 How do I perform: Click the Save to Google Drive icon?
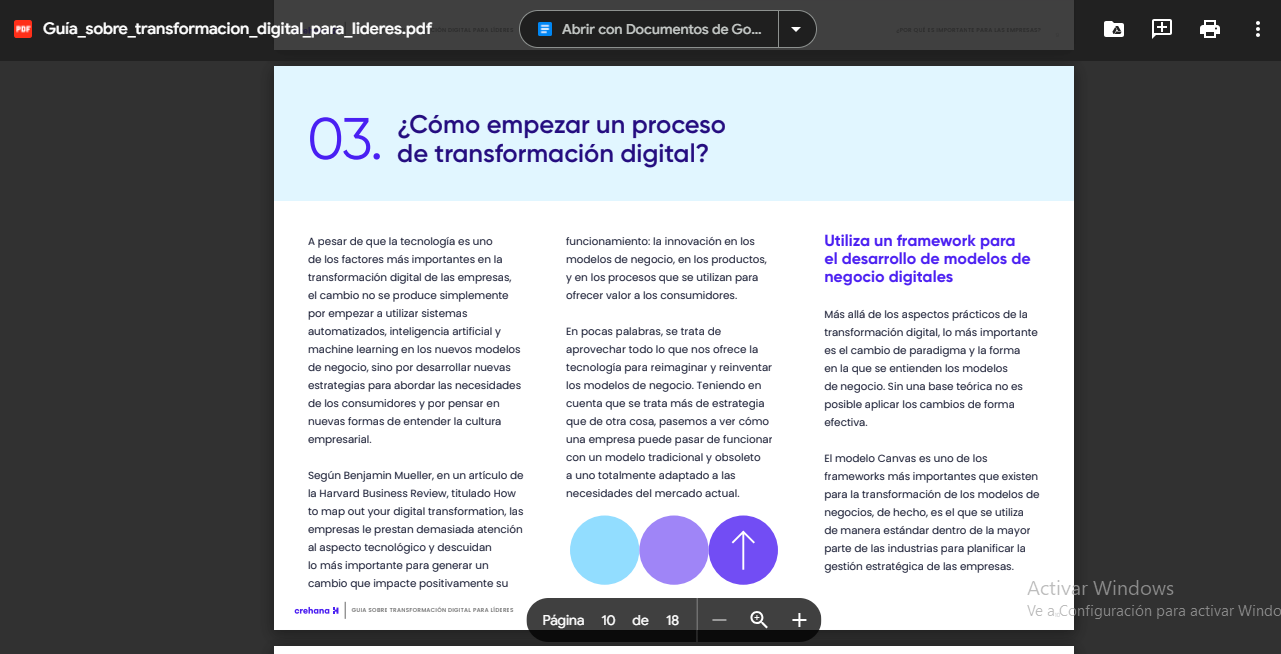point(1113,28)
